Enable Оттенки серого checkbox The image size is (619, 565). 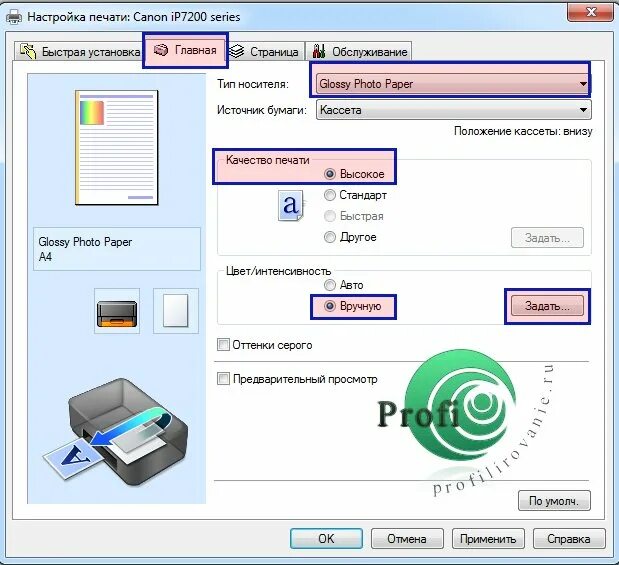223,345
